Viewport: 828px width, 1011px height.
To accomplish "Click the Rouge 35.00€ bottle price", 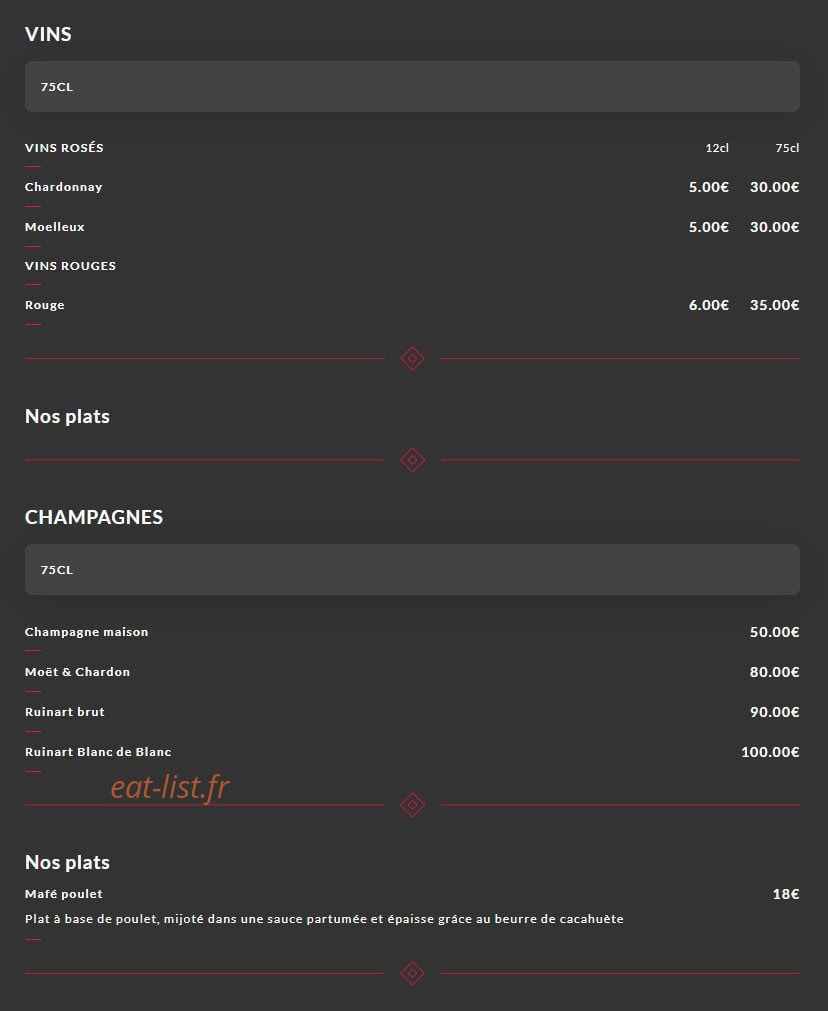I will click(774, 305).
